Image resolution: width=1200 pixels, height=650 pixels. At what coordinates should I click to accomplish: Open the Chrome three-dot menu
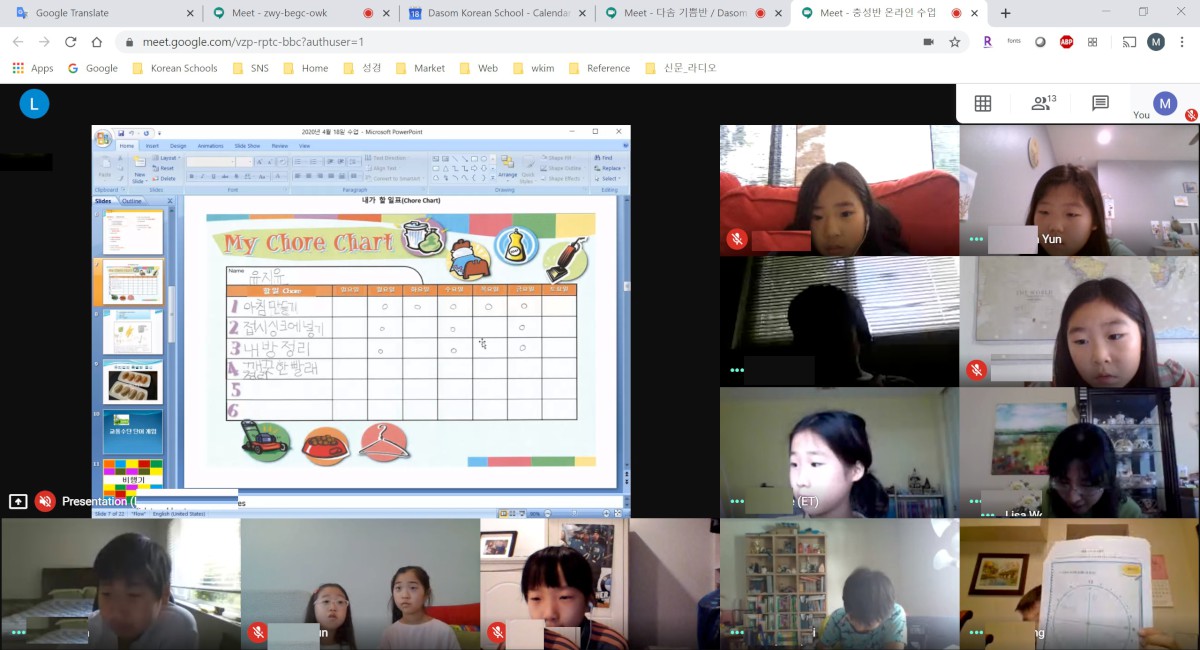[x=1183, y=42]
